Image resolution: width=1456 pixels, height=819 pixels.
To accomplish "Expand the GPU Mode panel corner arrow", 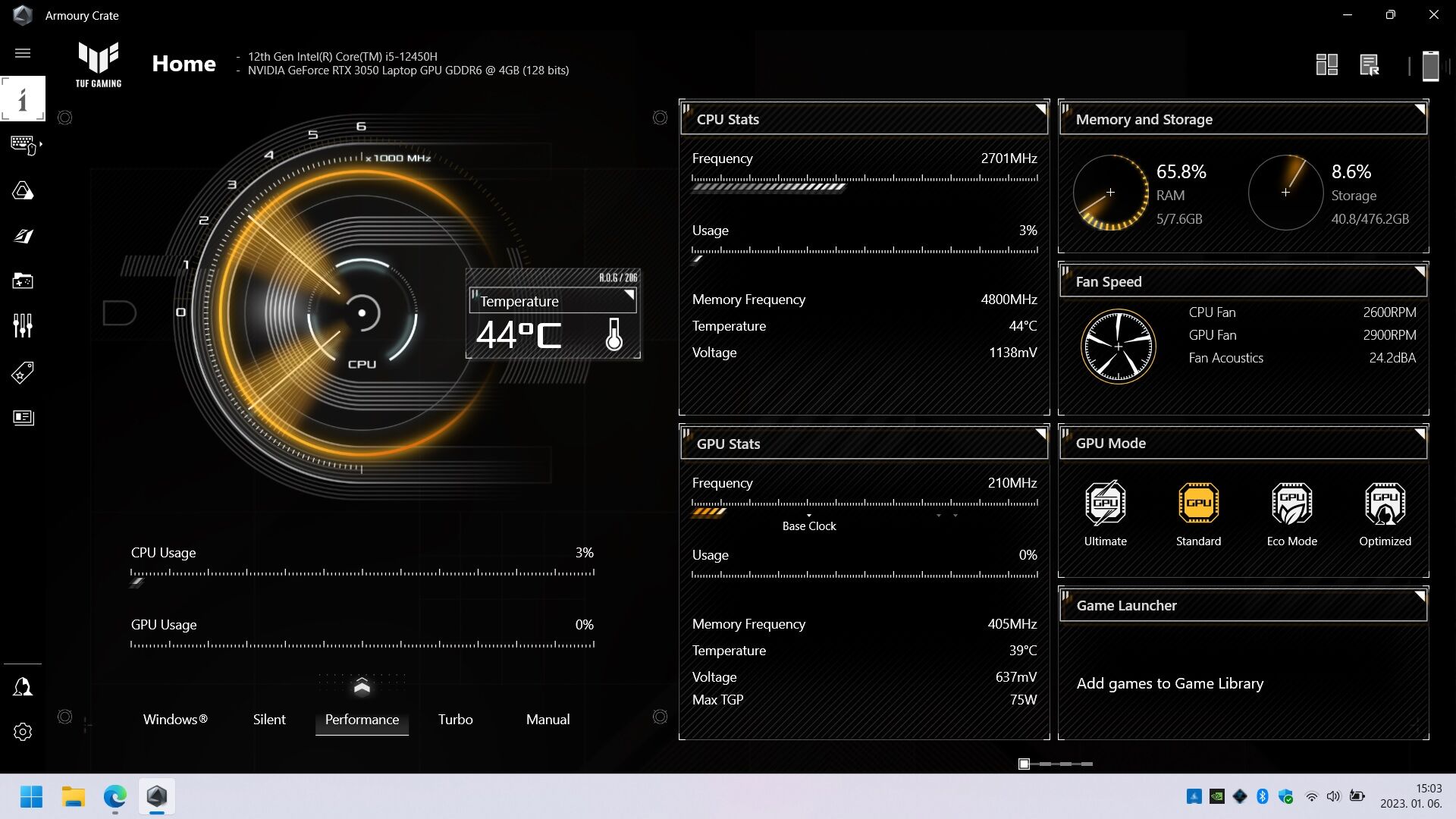I will pos(1420,434).
